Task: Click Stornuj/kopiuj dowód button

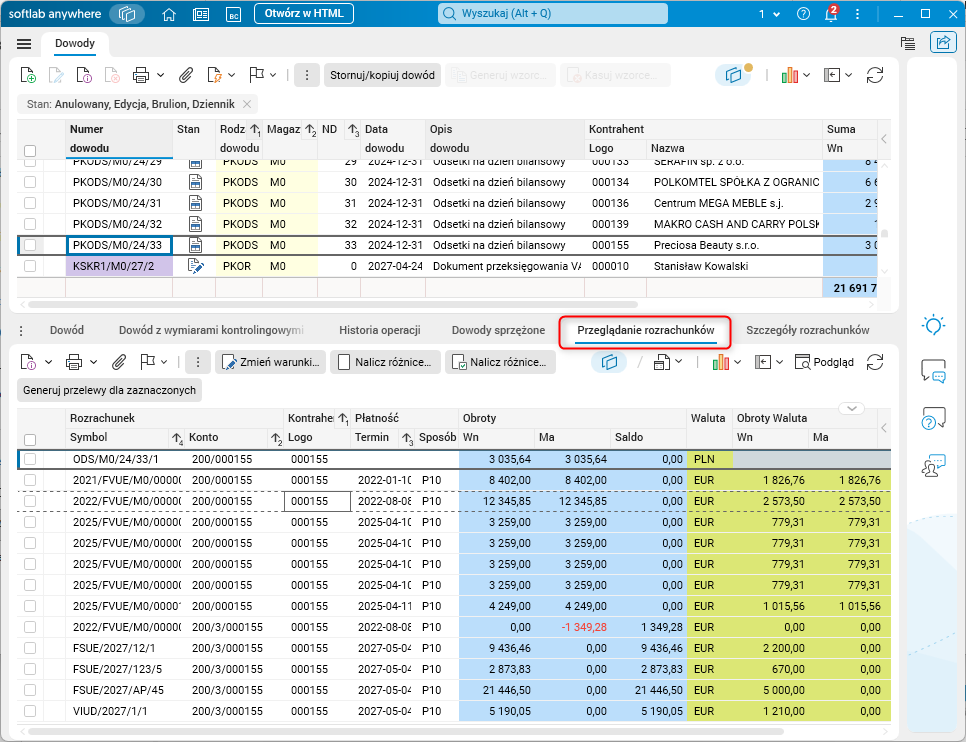Action: (382, 75)
